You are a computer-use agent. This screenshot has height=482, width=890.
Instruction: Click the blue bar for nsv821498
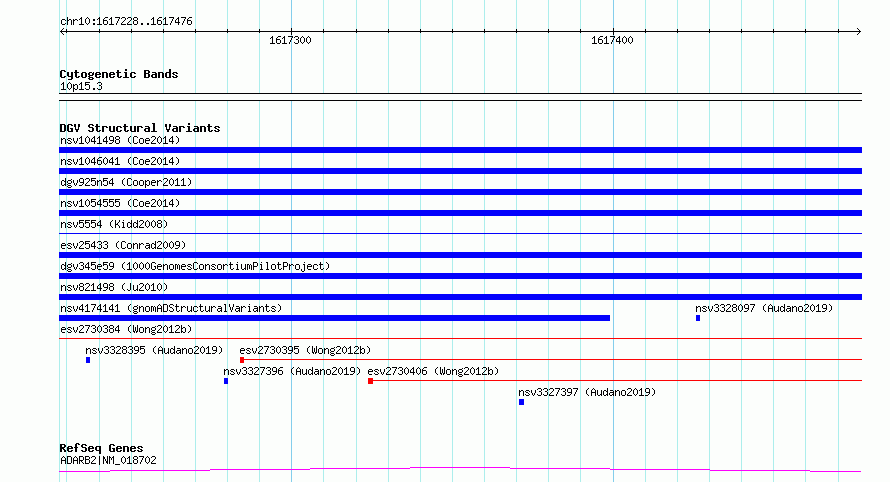pyautogui.click(x=460, y=297)
